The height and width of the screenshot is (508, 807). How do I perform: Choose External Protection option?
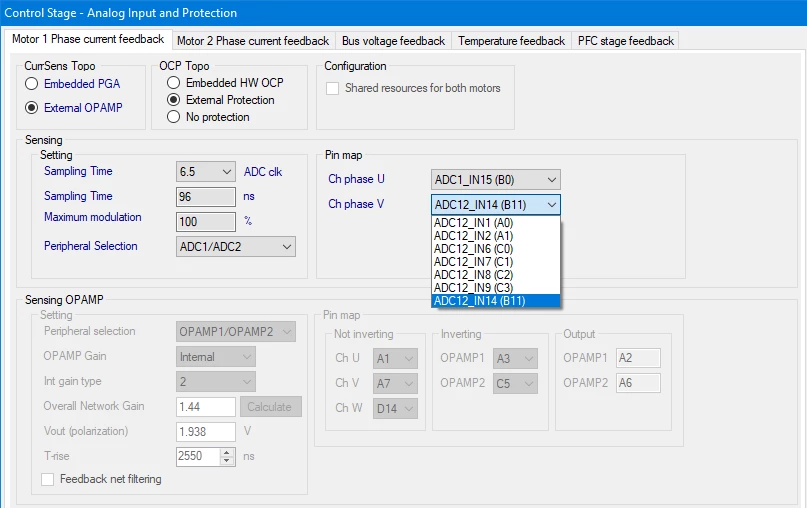[x=173, y=99]
